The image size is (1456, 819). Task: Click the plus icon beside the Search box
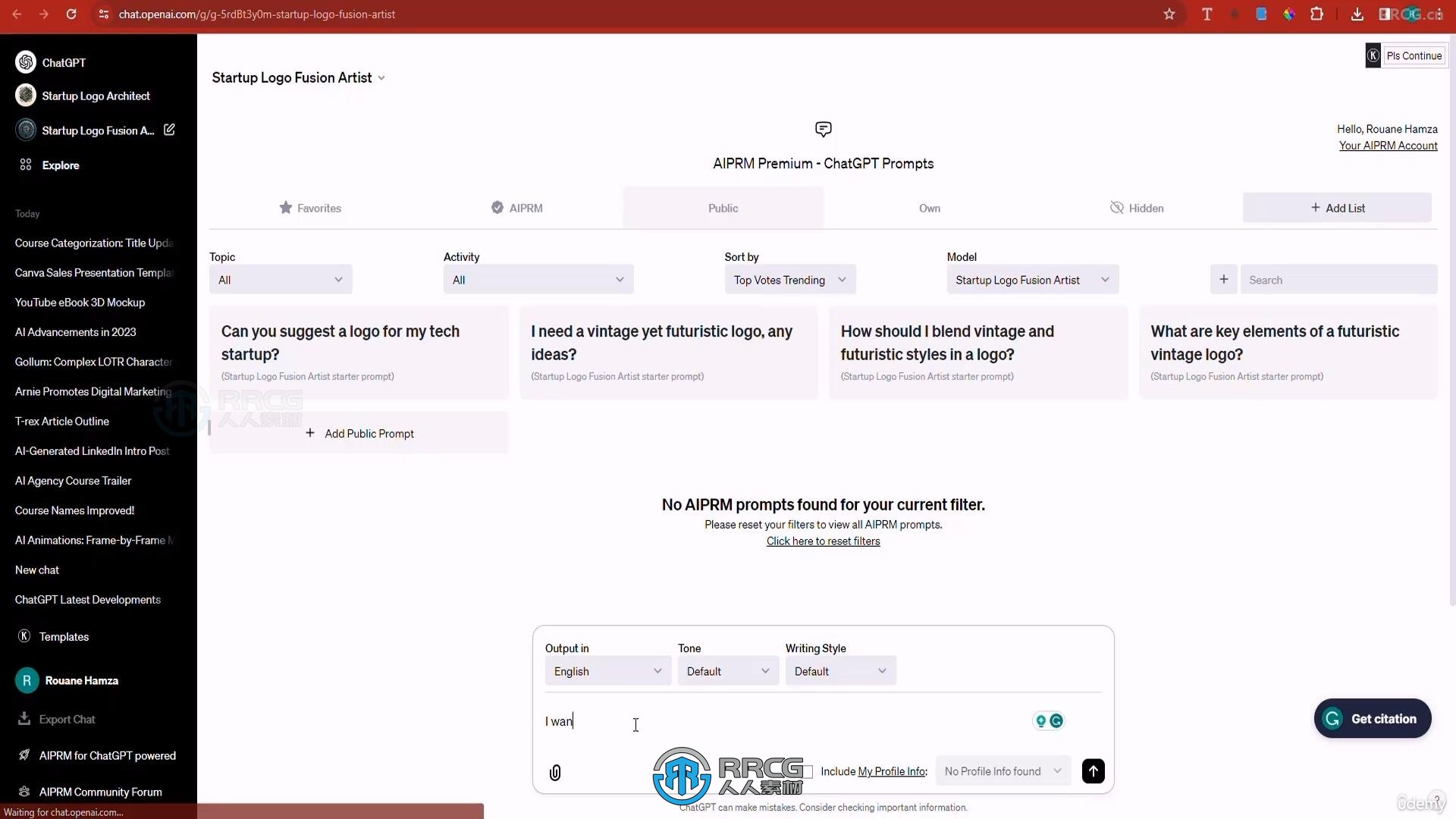click(x=1223, y=279)
